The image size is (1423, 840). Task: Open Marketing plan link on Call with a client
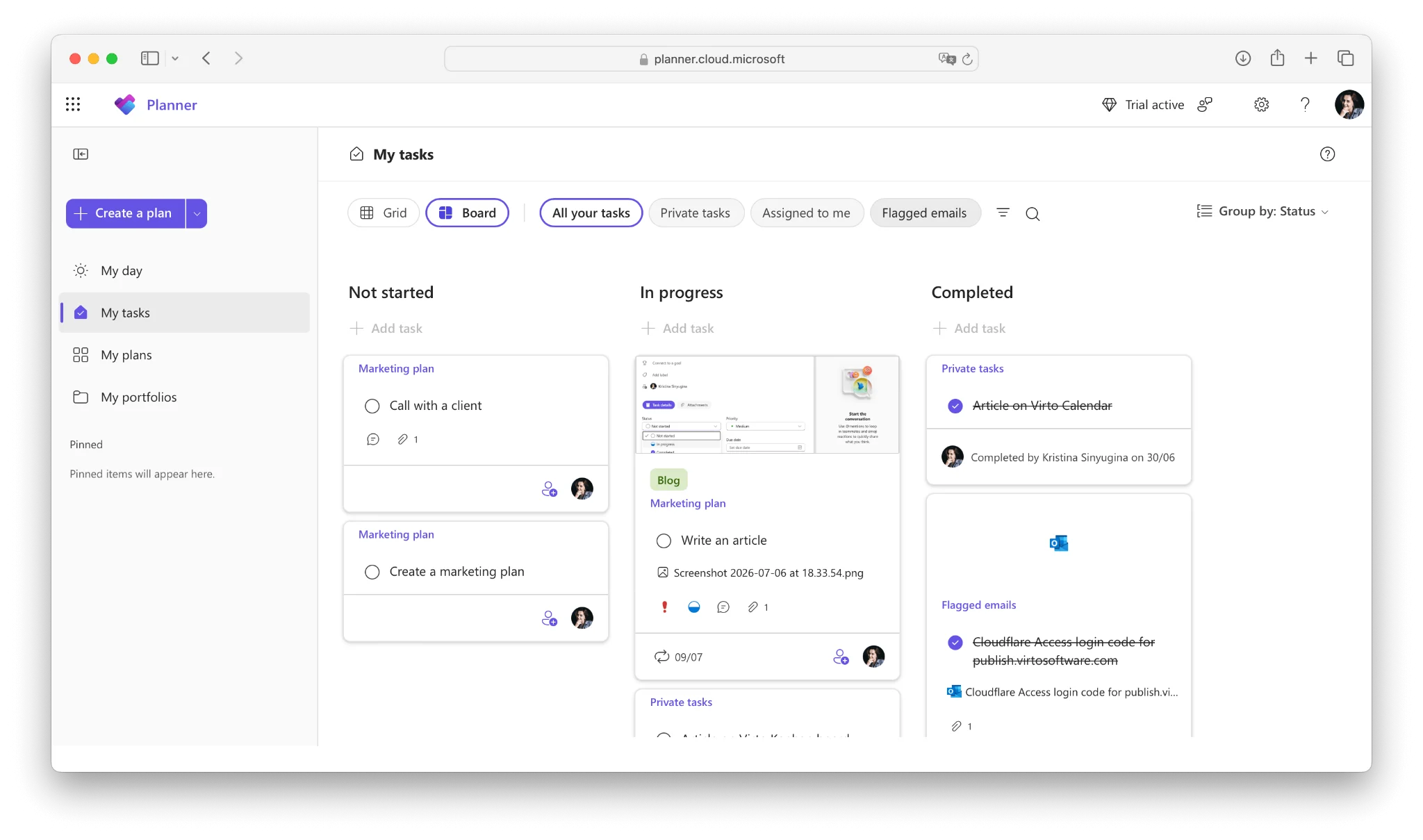click(x=396, y=368)
